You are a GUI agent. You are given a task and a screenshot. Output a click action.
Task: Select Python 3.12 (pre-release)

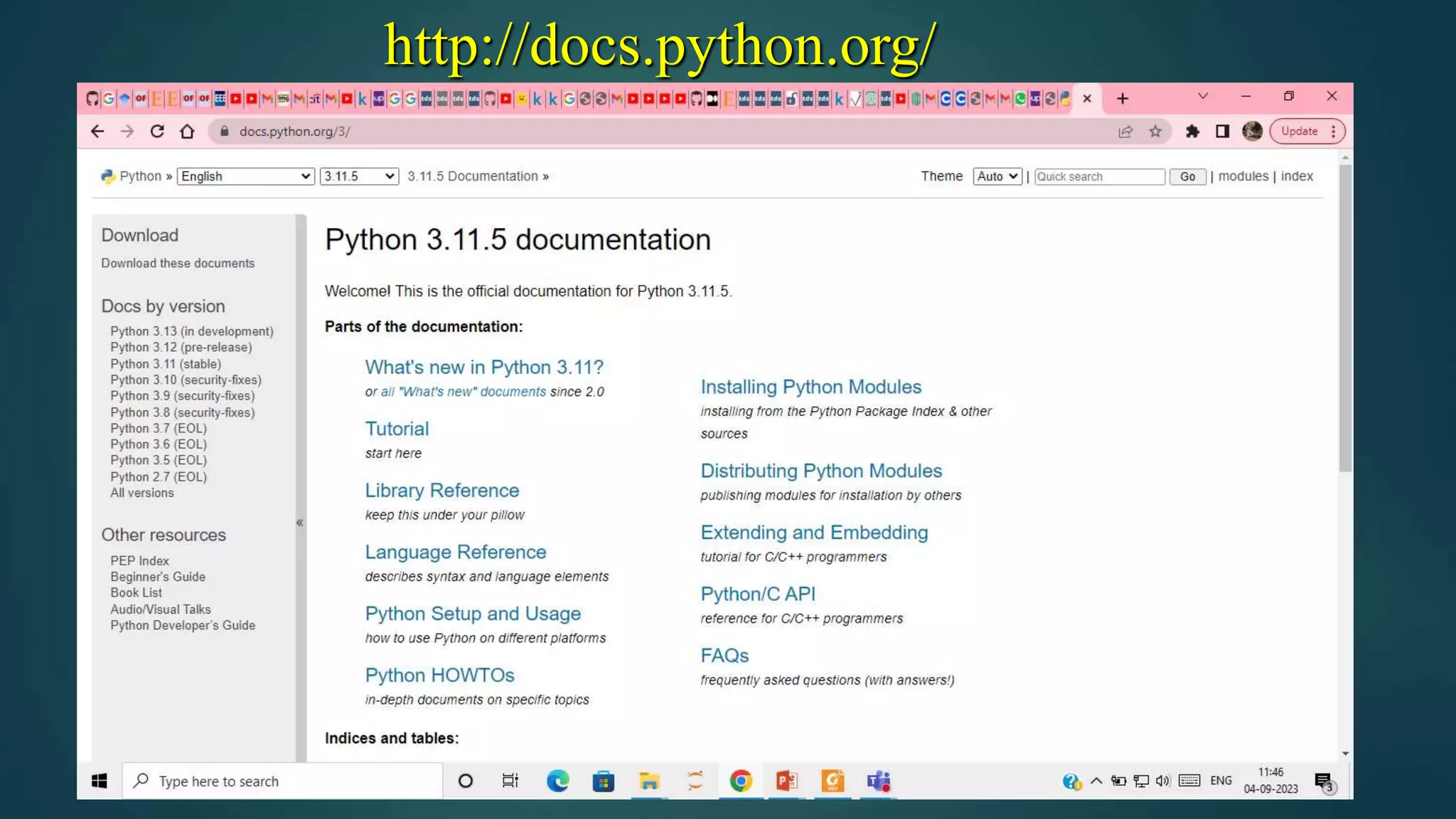coord(181,348)
